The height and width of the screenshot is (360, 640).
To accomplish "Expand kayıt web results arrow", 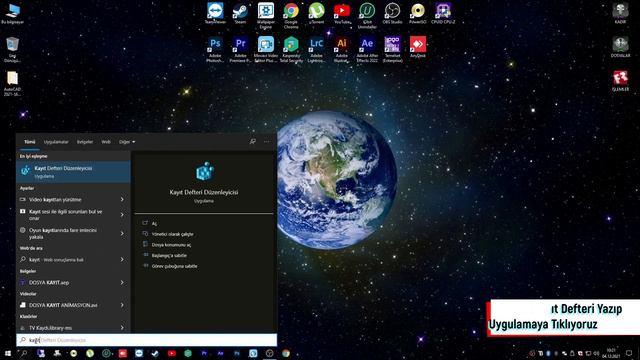I will (122, 259).
